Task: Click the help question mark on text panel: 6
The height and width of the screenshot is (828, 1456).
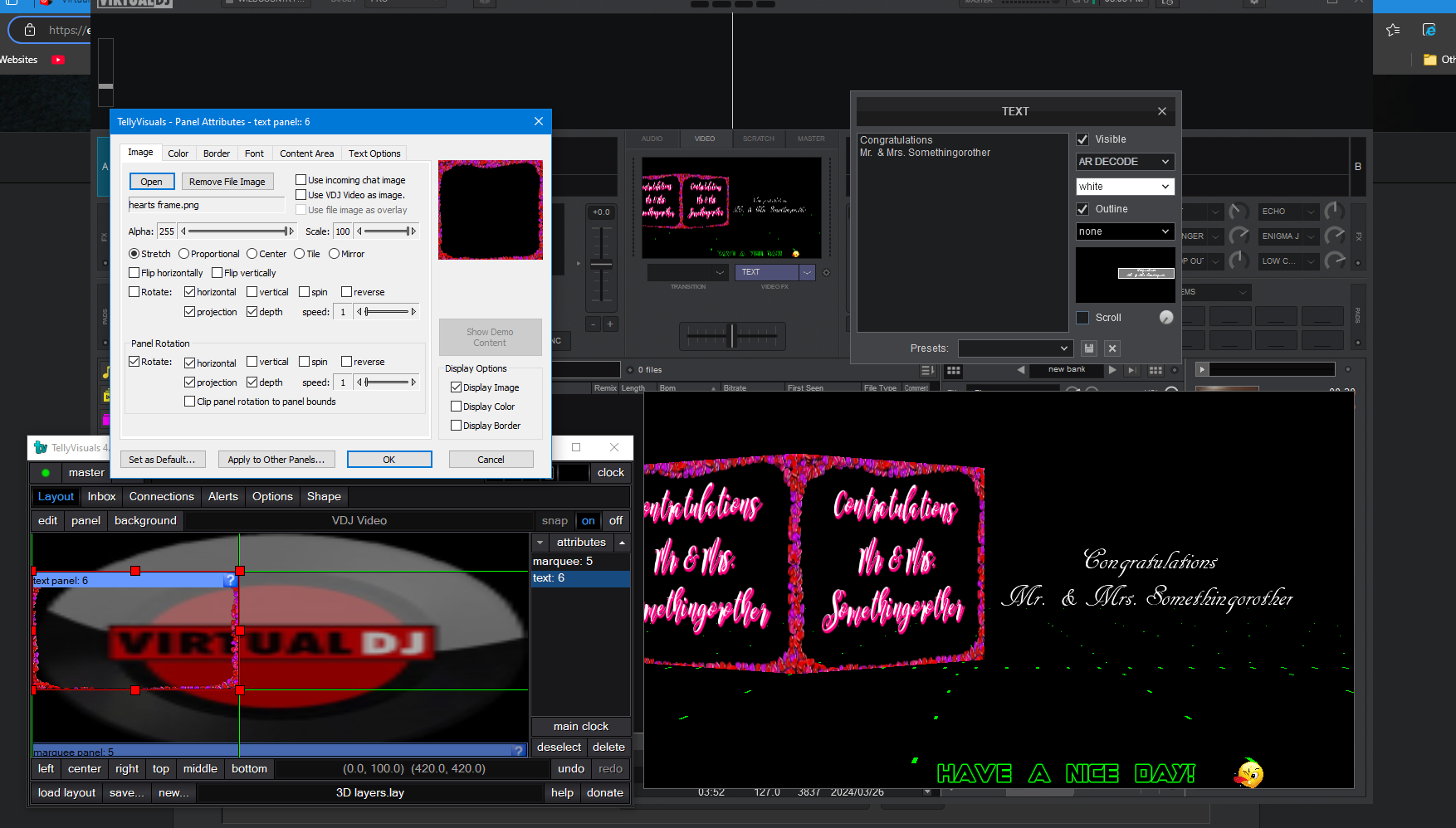Action: coord(230,581)
